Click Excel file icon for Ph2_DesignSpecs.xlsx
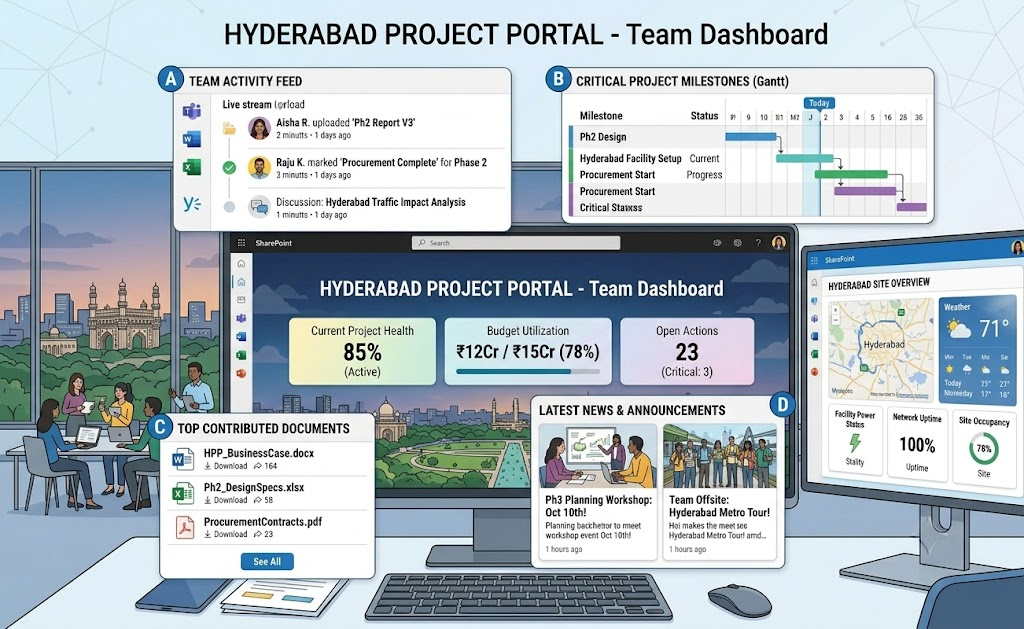 [182, 493]
